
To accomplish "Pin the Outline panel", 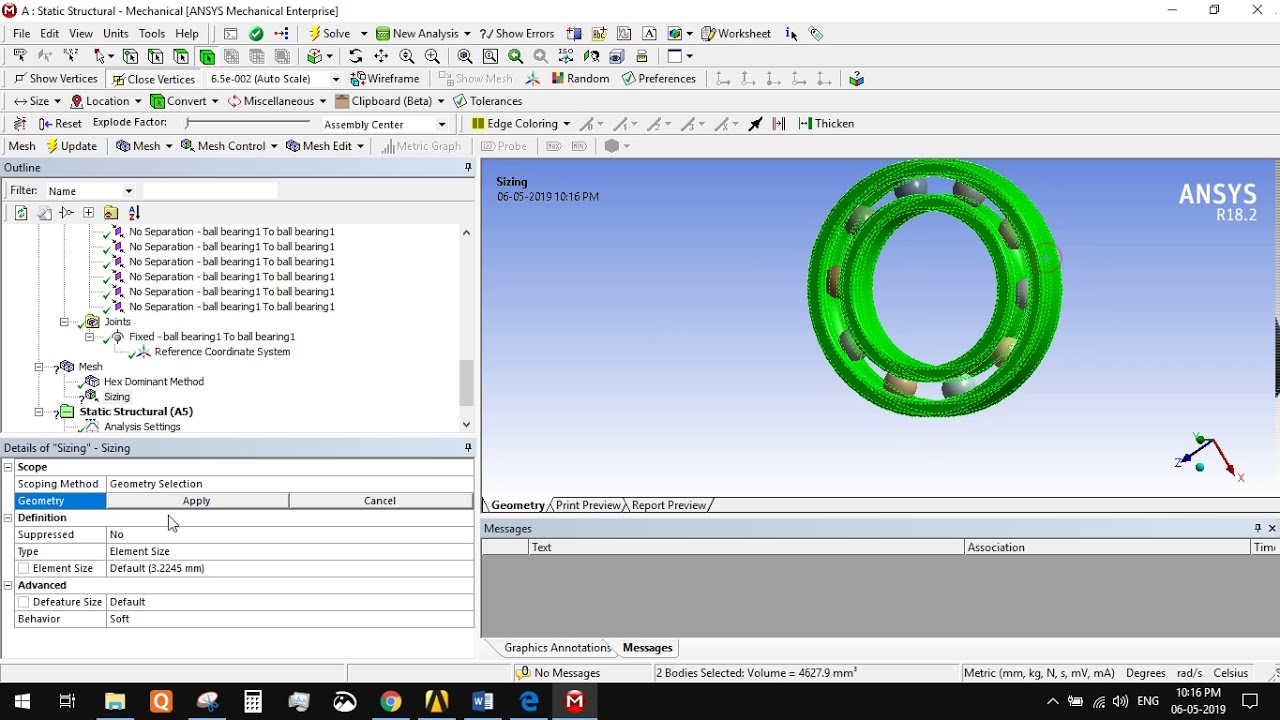I will 468,167.
